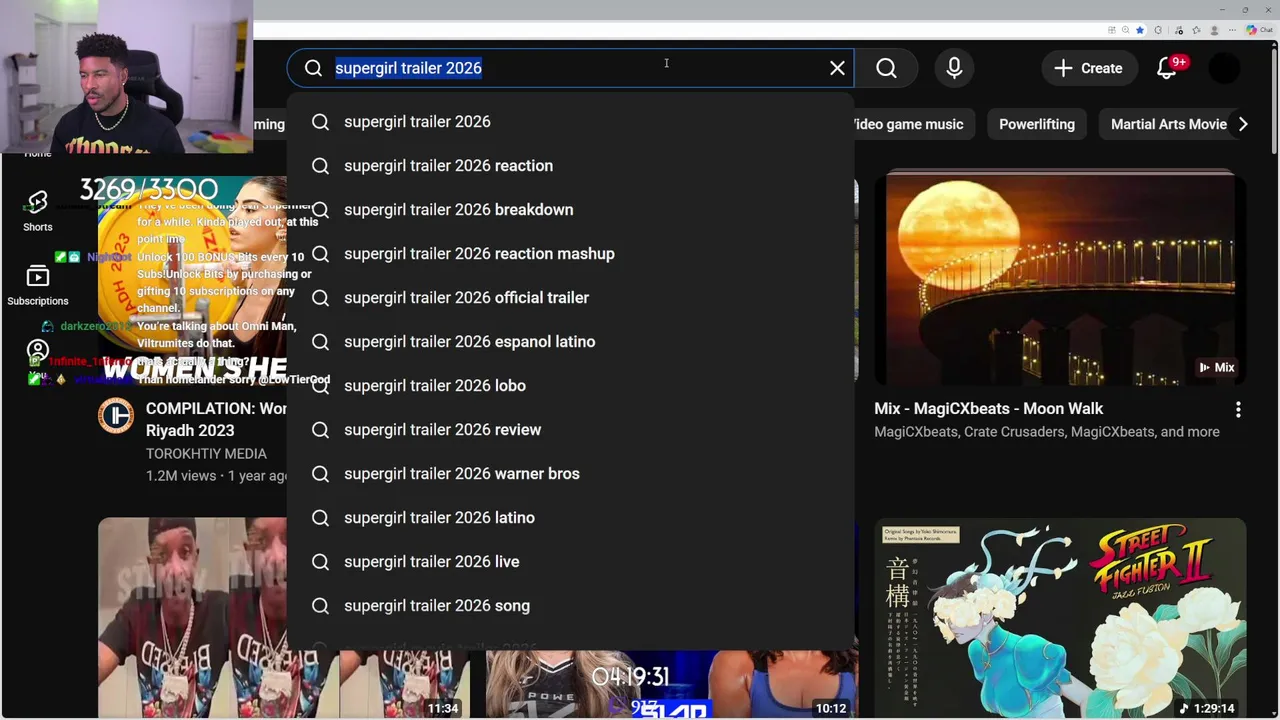Open Shorts in the sidebar
This screenshot has width=1280, height=720.
click(38, 211)
